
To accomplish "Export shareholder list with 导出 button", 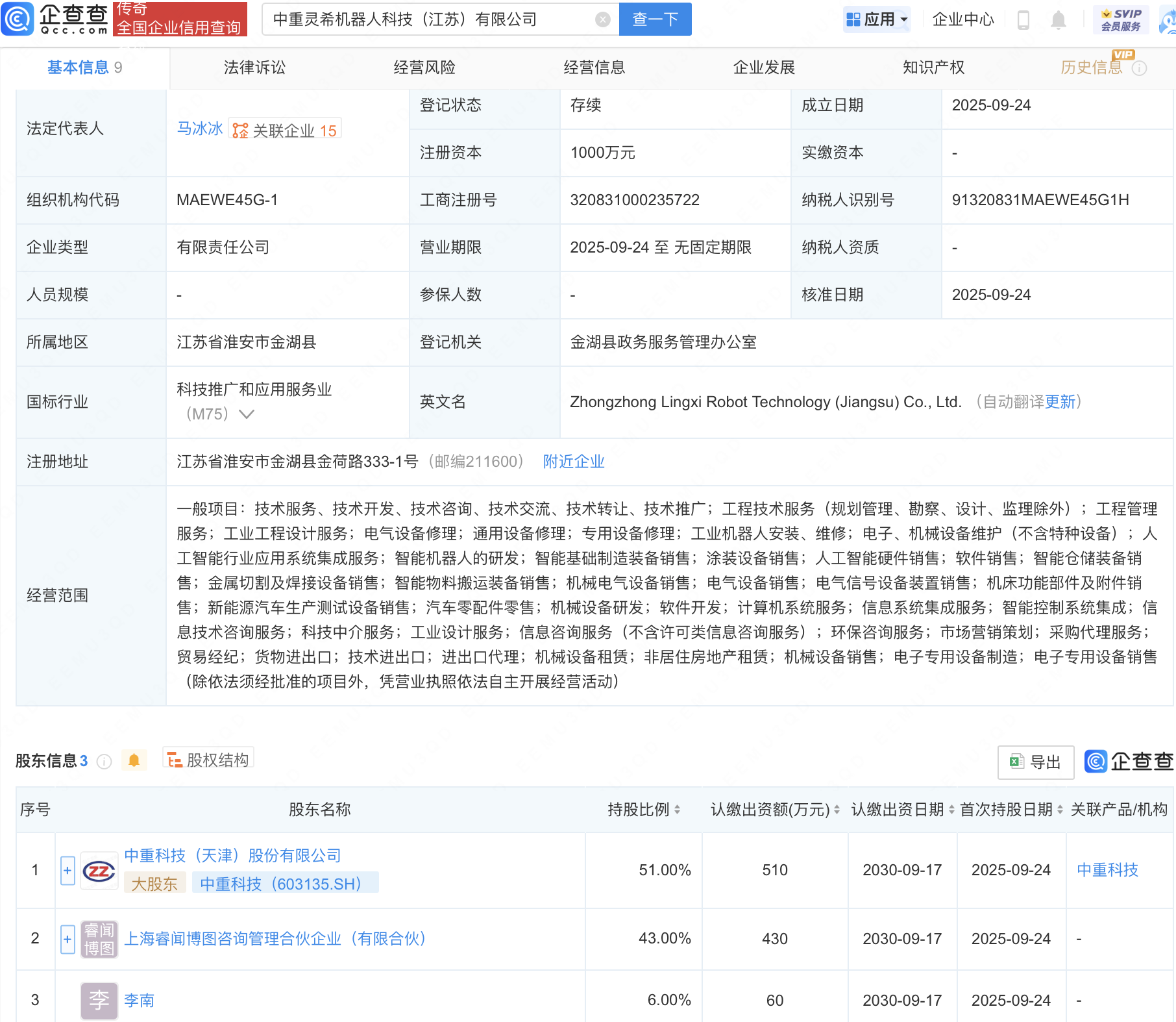I will point(1035,762).
